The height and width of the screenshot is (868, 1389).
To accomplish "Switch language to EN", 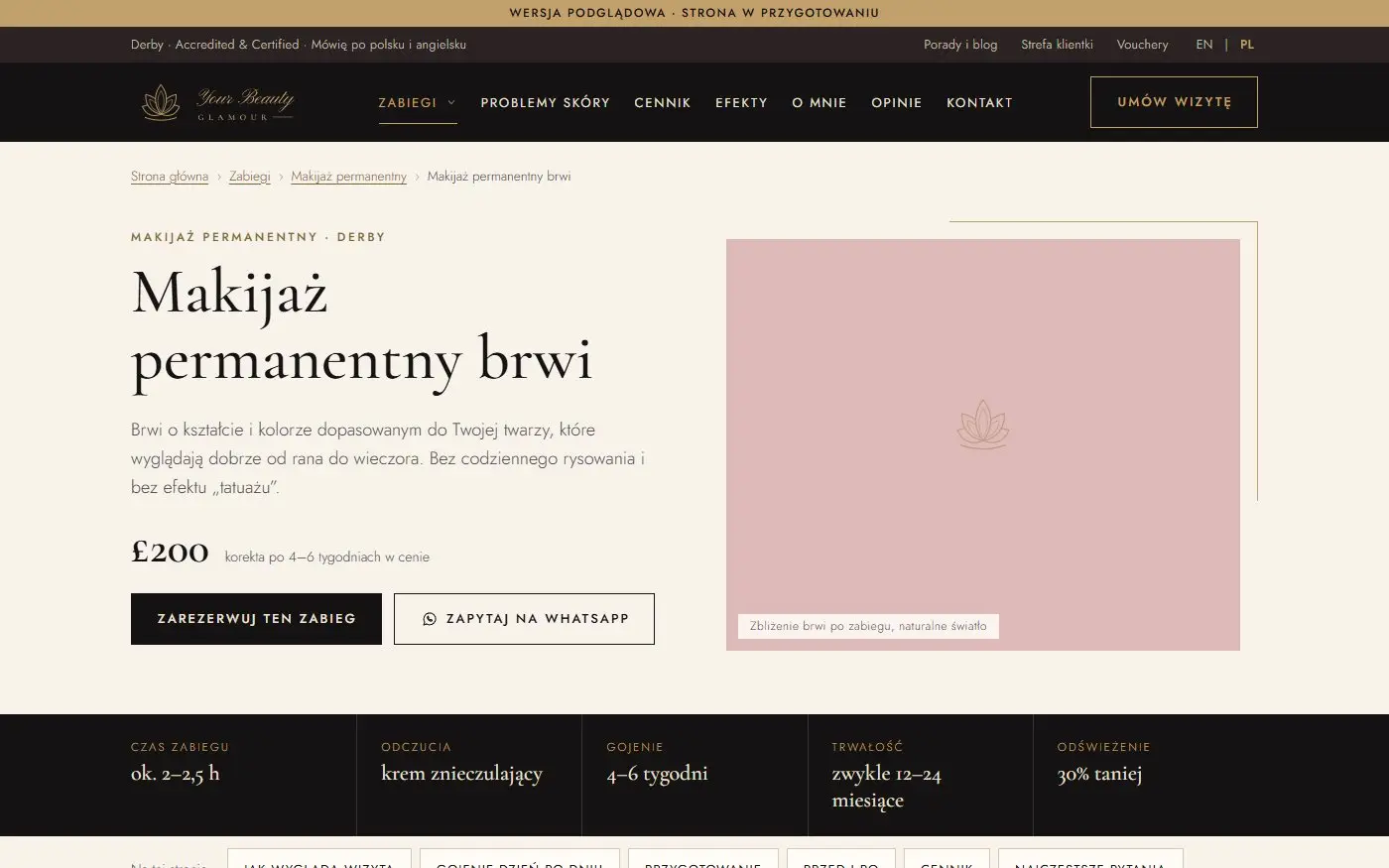I will [x=1204, y=45].
